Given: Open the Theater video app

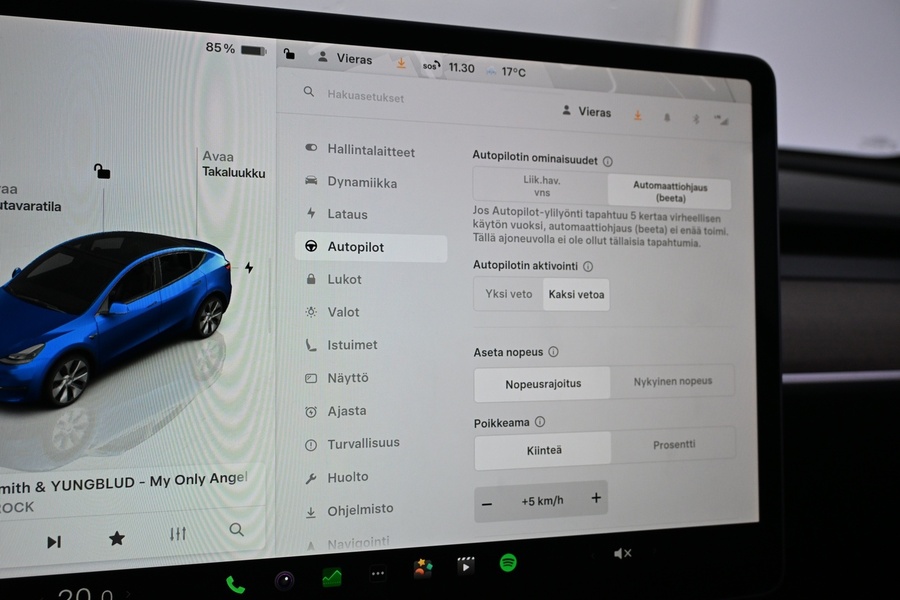Looking at the screenshot, I should [x=464, y=565].
